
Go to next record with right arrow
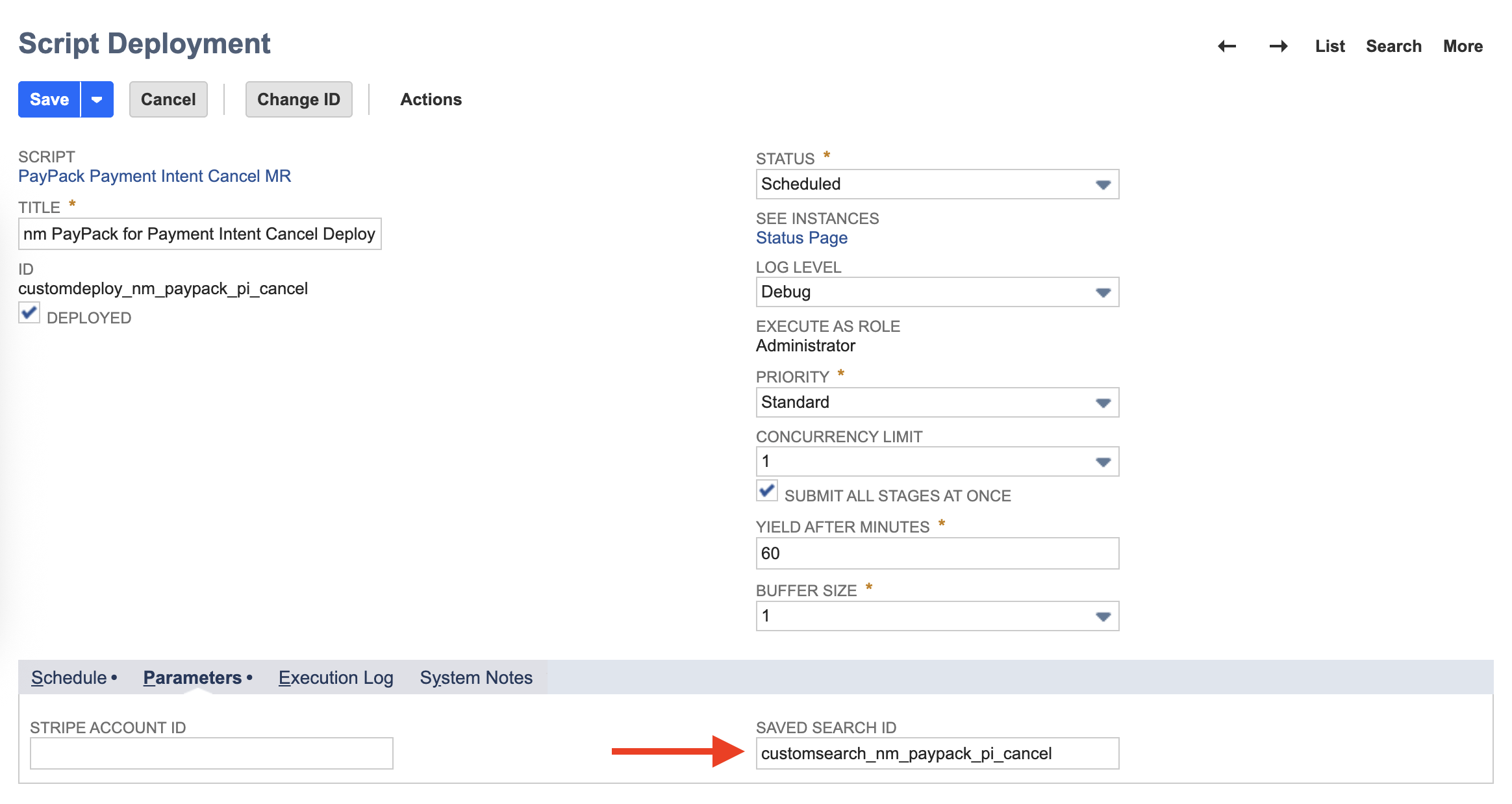pos(1278,46)
